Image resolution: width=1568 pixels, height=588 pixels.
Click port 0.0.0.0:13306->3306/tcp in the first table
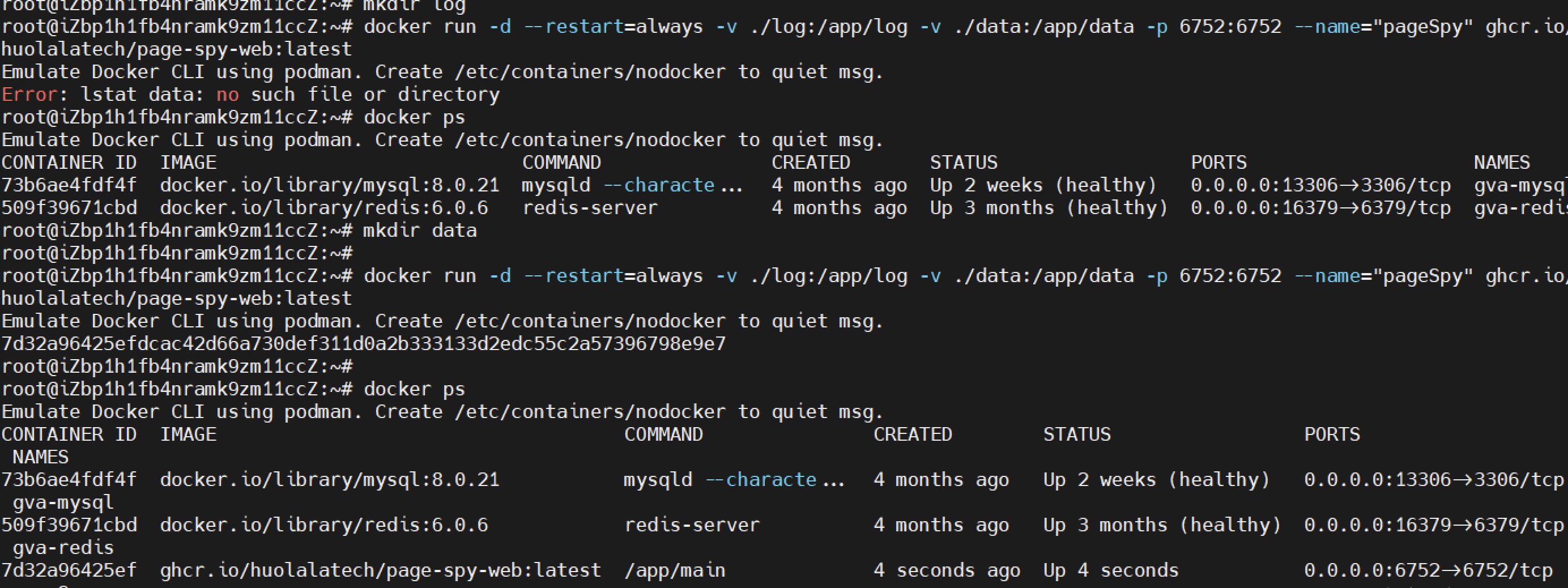click(1320, 185)
